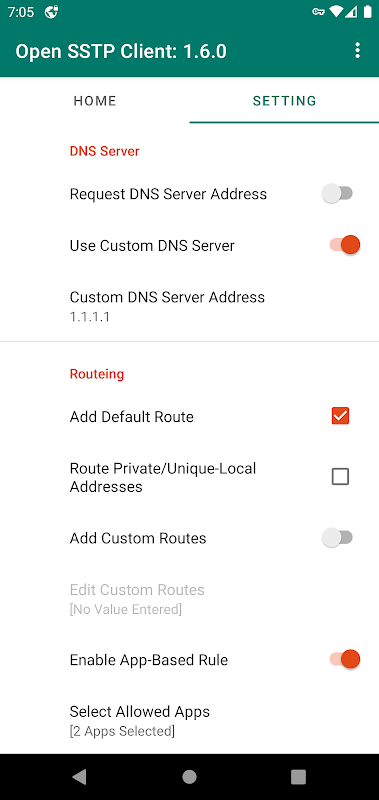Viewport: 379px width, 800px height.
Task: Select the SETTING tab
Action: (x=284, y=101)
